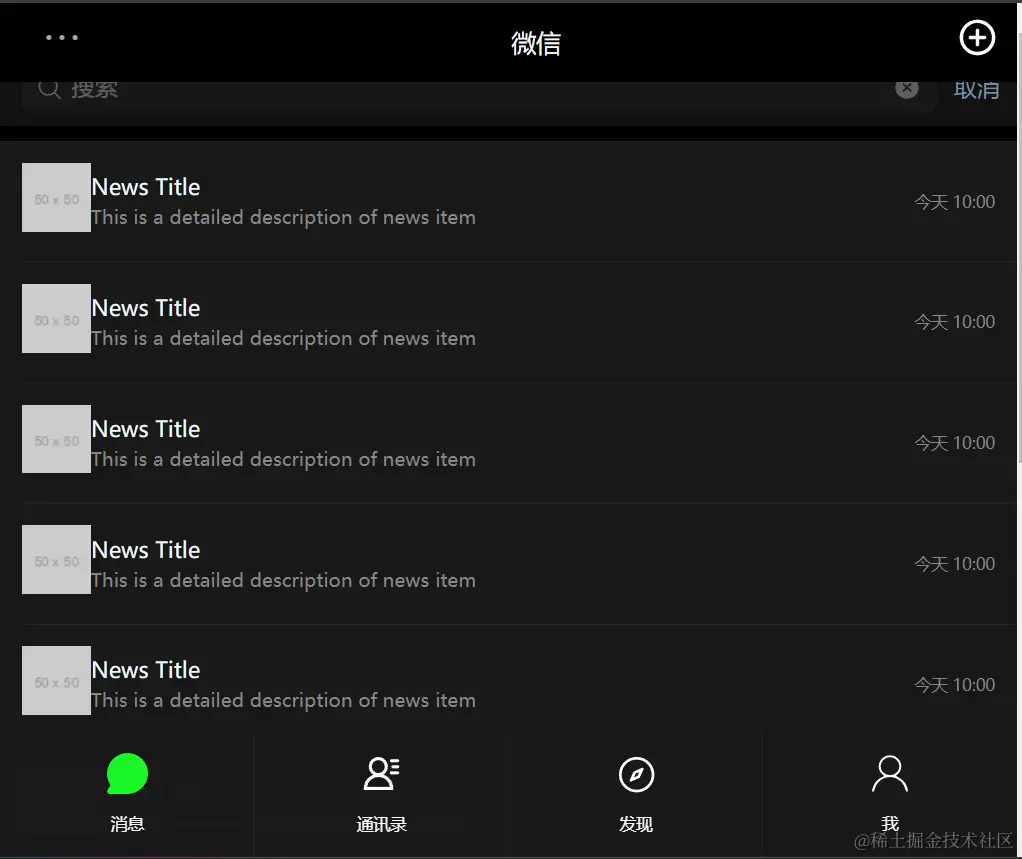Select the third News Title heading
The height and width of the screenshot is (859, 1022).
[x=145, y=429]
